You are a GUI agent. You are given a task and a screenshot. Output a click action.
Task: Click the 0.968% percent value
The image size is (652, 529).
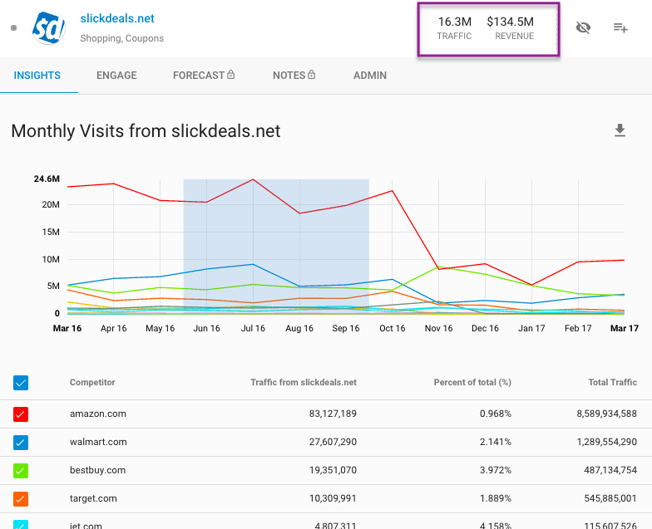tap(495, 414)
